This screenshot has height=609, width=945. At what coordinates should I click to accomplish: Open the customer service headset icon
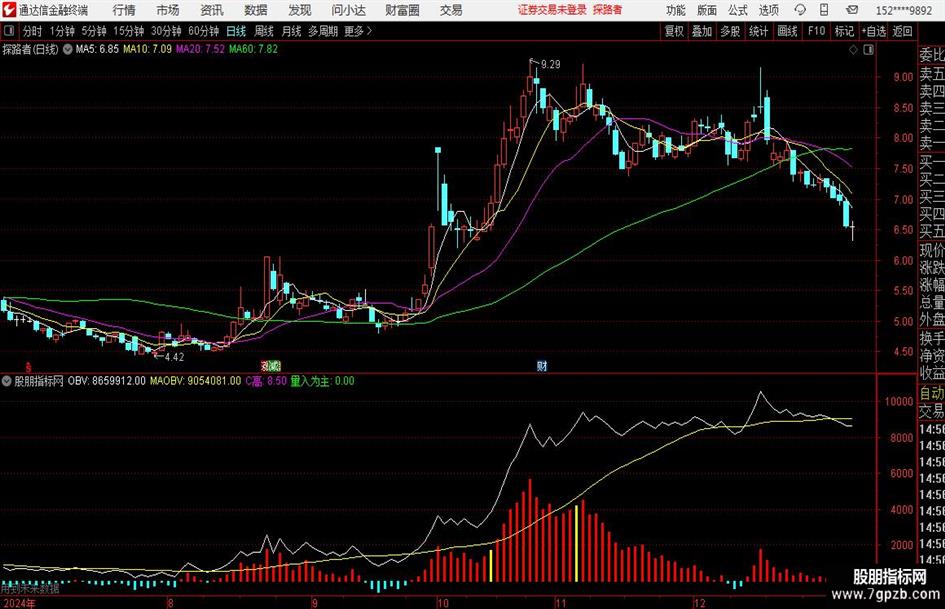800,10
